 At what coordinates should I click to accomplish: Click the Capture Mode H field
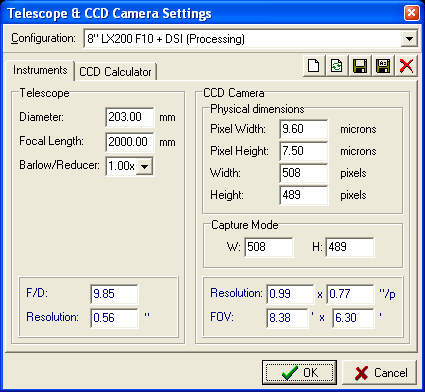[350, 247]
